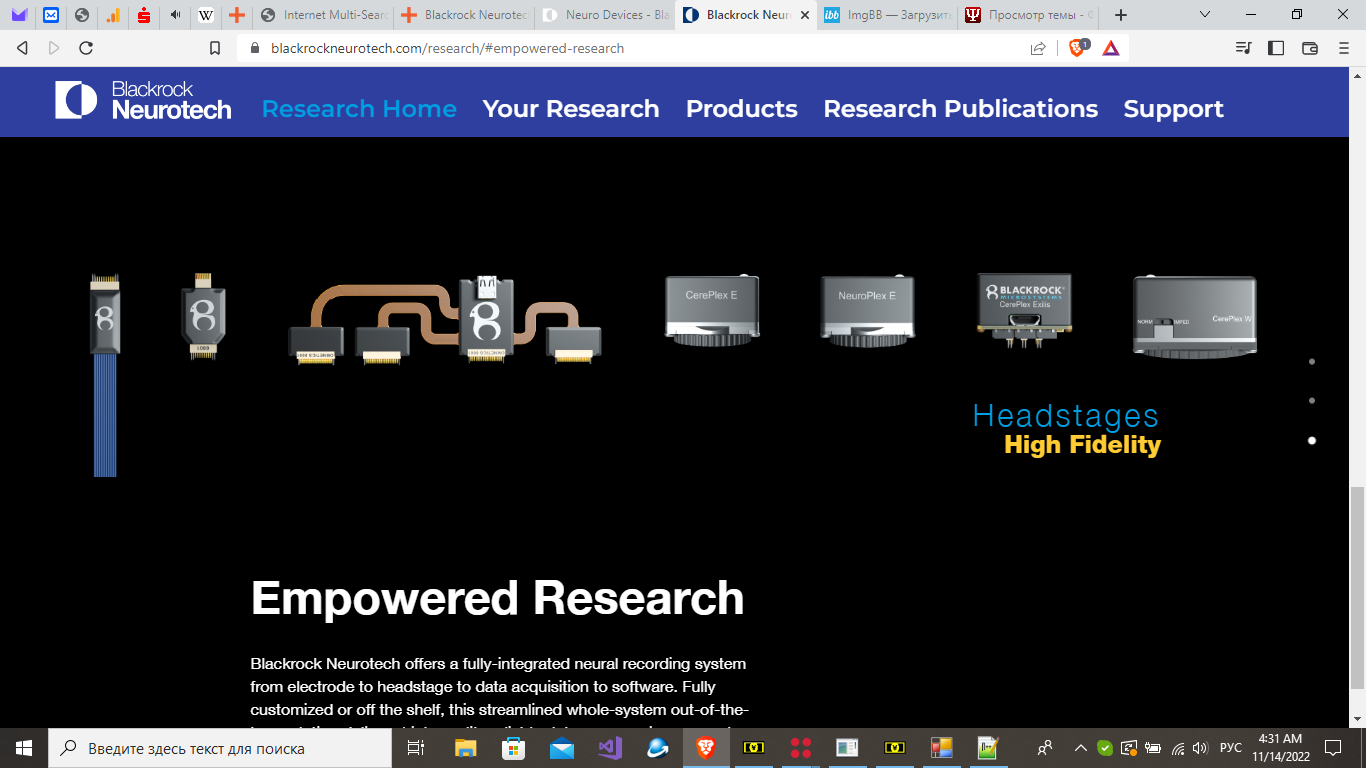The image size is (1366, 768).
Task: Open Task View on the taskbar
Action: click(x=417, y=747)
